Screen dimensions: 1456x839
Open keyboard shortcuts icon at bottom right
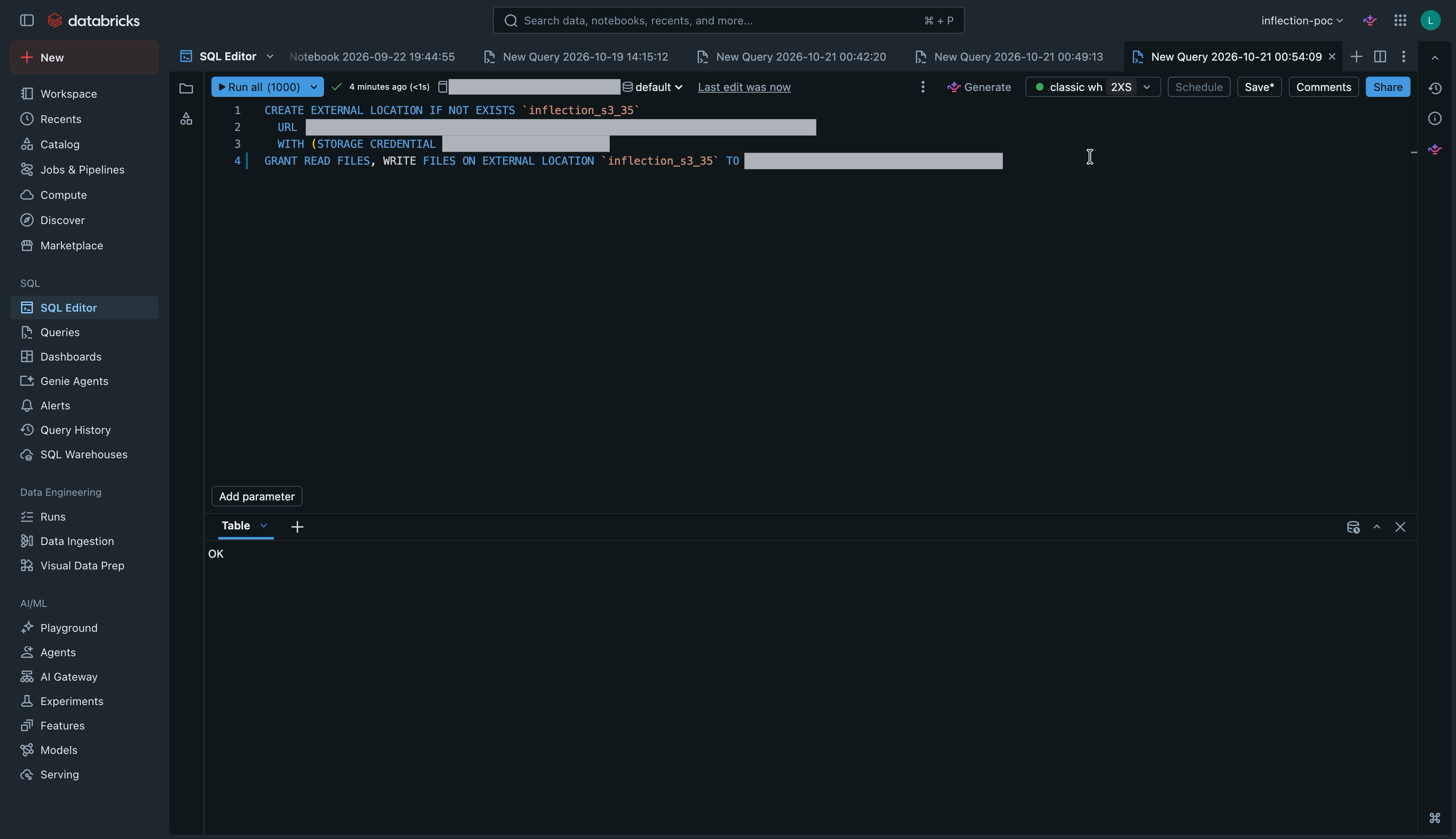point(1435,818)
